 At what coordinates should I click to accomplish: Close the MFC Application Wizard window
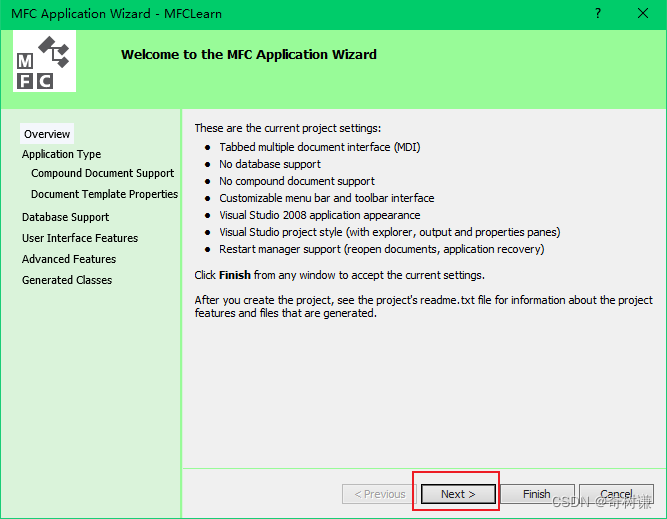click(643, 14)
